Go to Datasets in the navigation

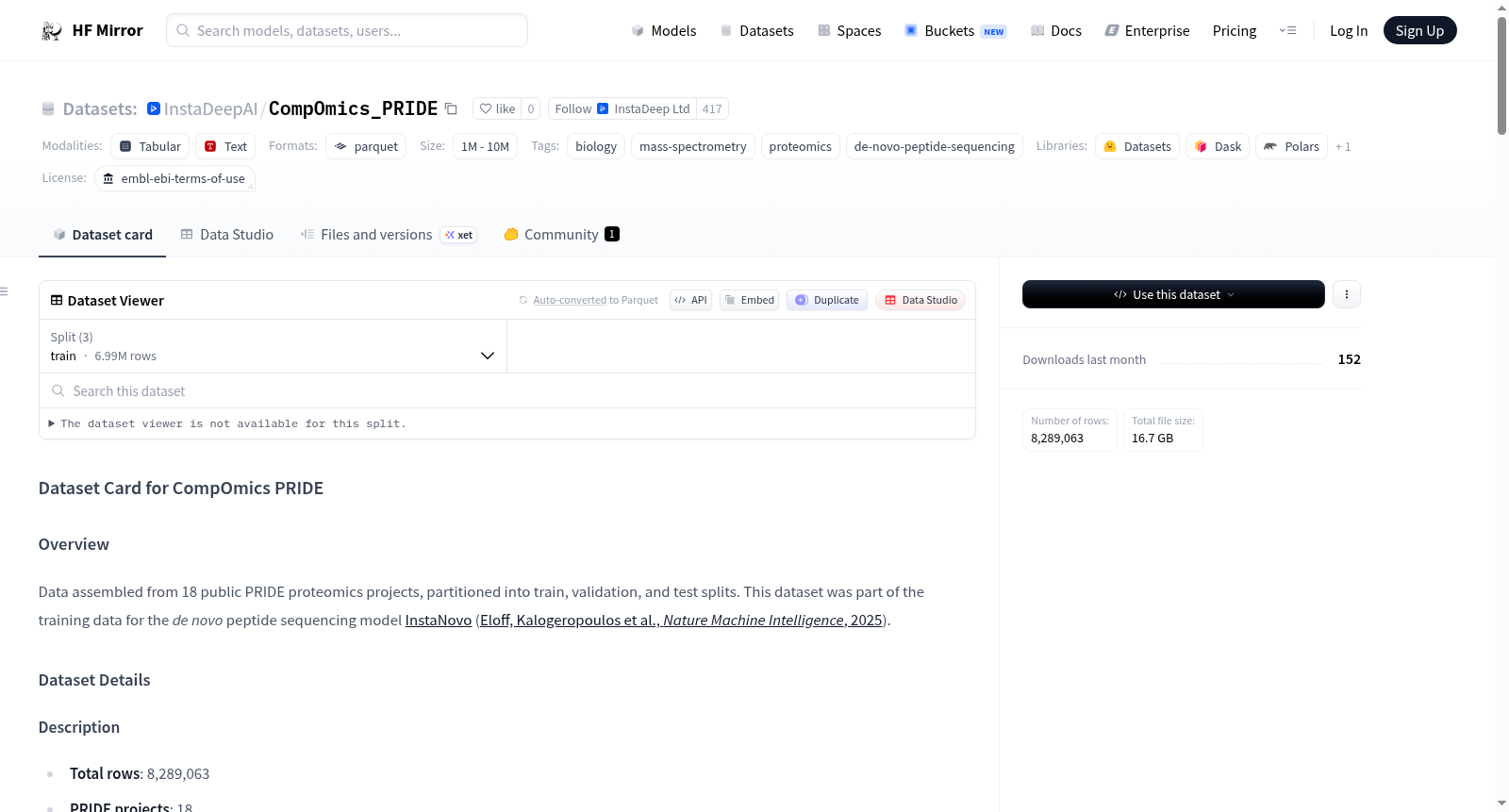click(x=757, y=30)
